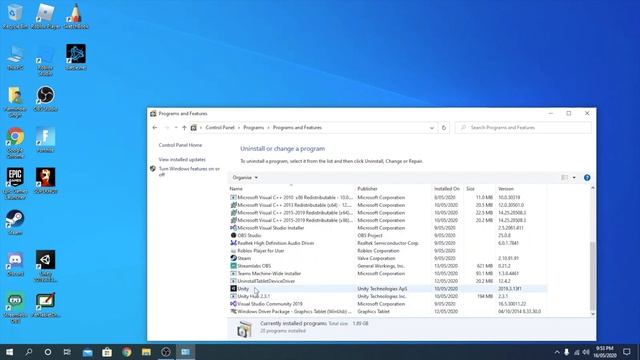Go to Control Panel in the breadcrumb

tap(220, 128)
